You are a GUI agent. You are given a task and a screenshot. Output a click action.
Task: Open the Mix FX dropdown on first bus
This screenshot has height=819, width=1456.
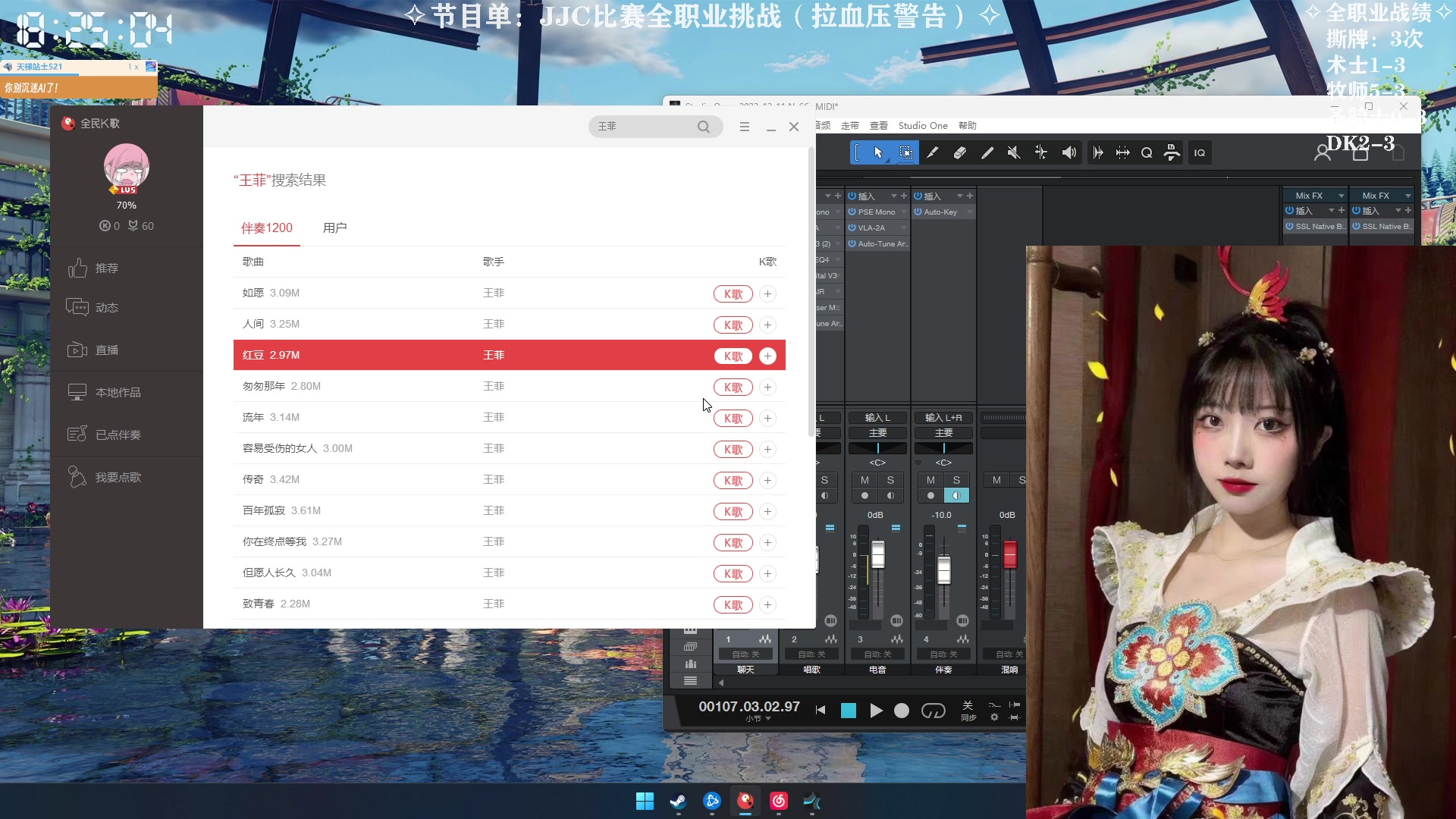pyautogui.click(x=1341, y=196)
